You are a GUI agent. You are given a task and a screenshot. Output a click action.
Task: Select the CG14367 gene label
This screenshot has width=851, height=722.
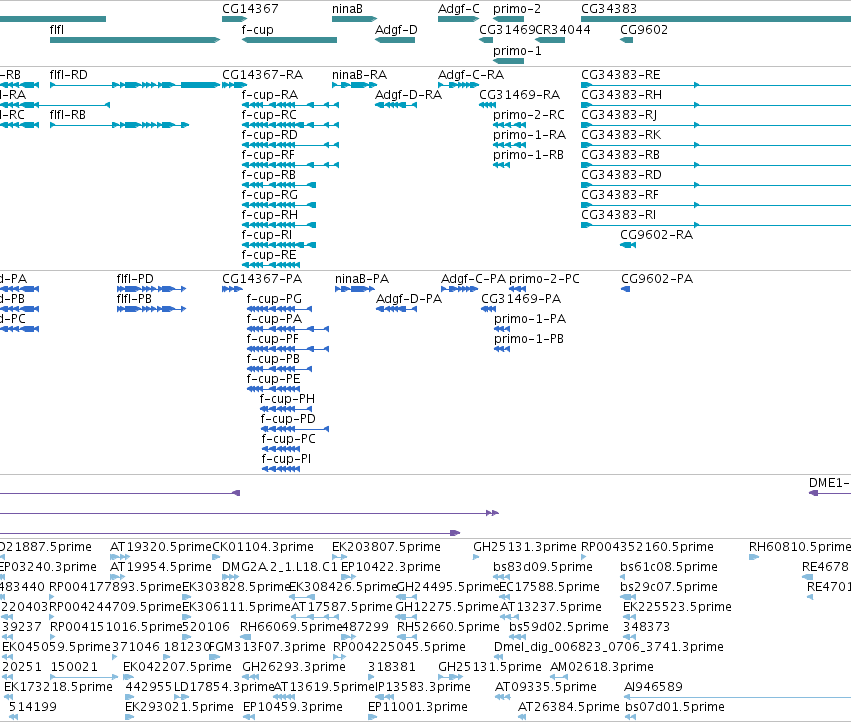point(250,9)
